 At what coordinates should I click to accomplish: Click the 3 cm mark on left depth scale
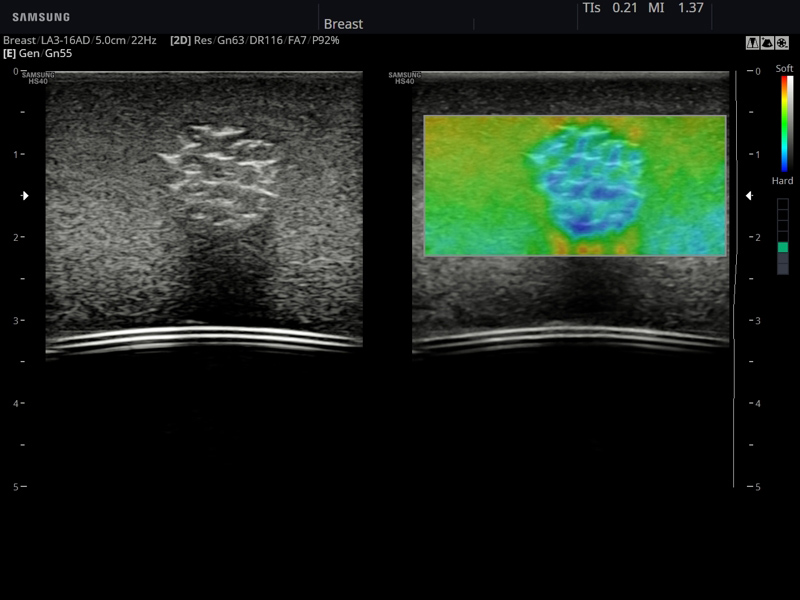pos(19,320)
